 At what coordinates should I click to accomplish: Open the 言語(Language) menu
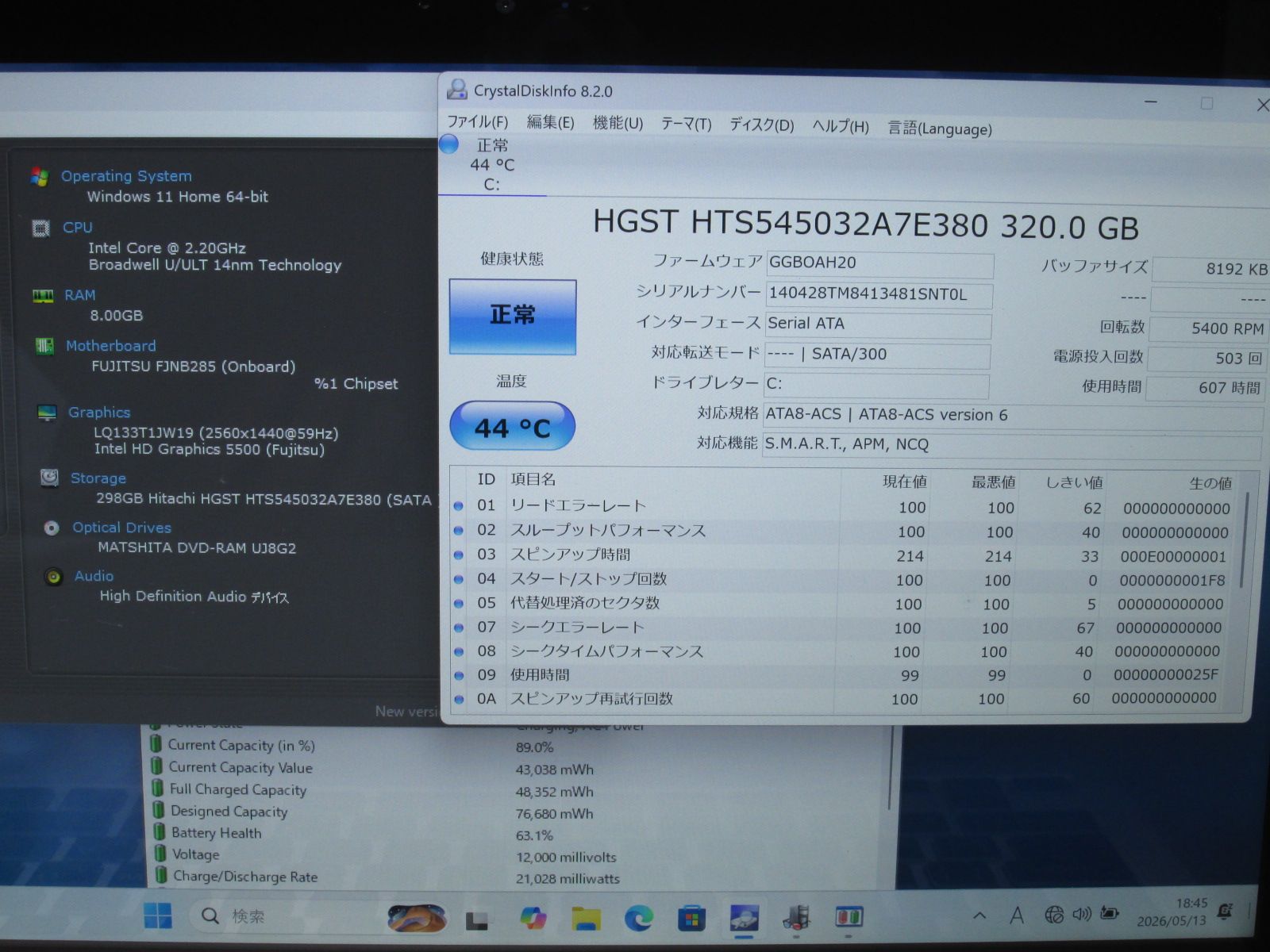point(939,128)
